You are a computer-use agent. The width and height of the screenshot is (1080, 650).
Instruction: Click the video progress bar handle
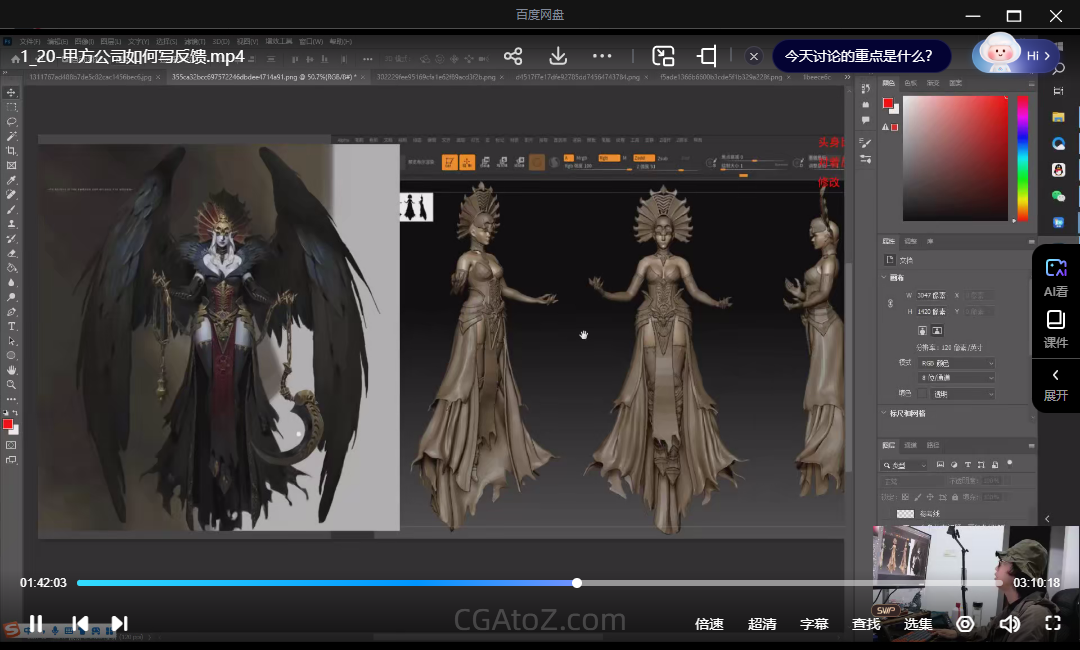(x=577, y=583)
